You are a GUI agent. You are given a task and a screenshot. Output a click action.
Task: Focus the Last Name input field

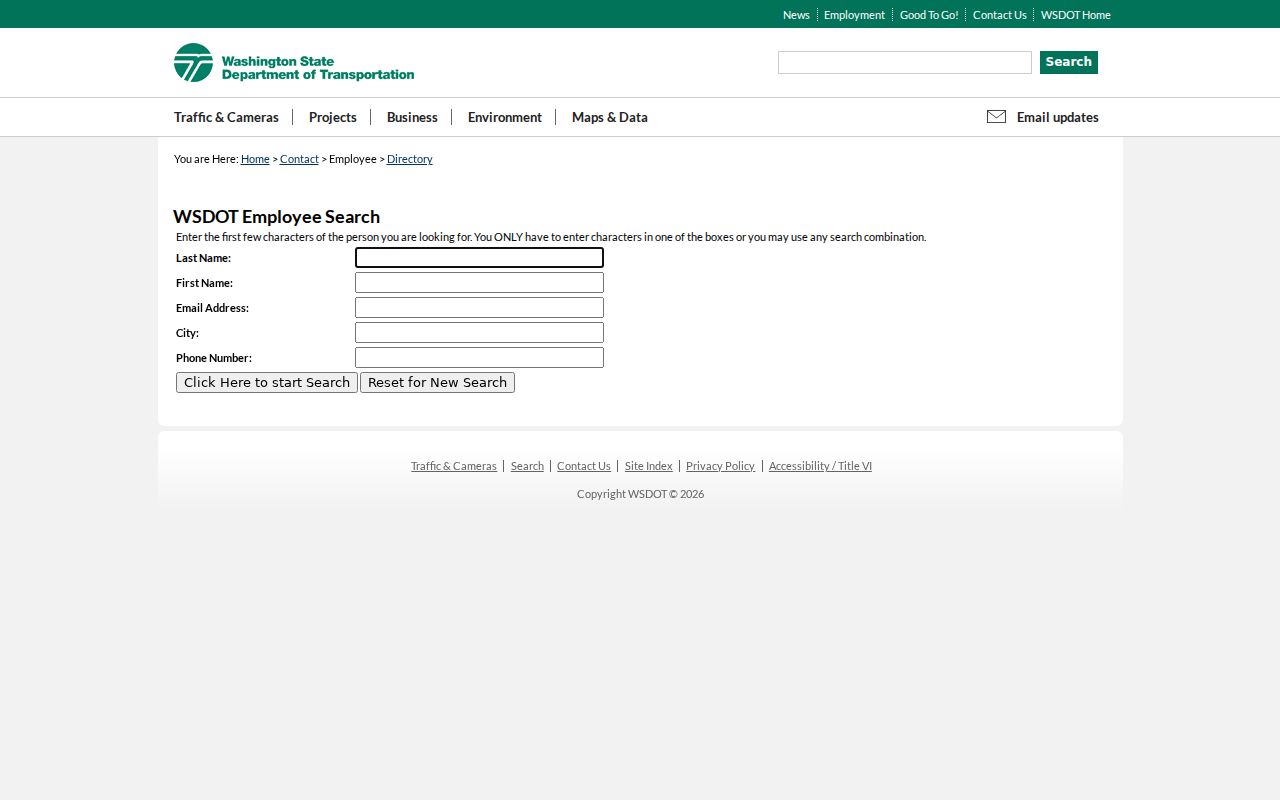(479, 258)
